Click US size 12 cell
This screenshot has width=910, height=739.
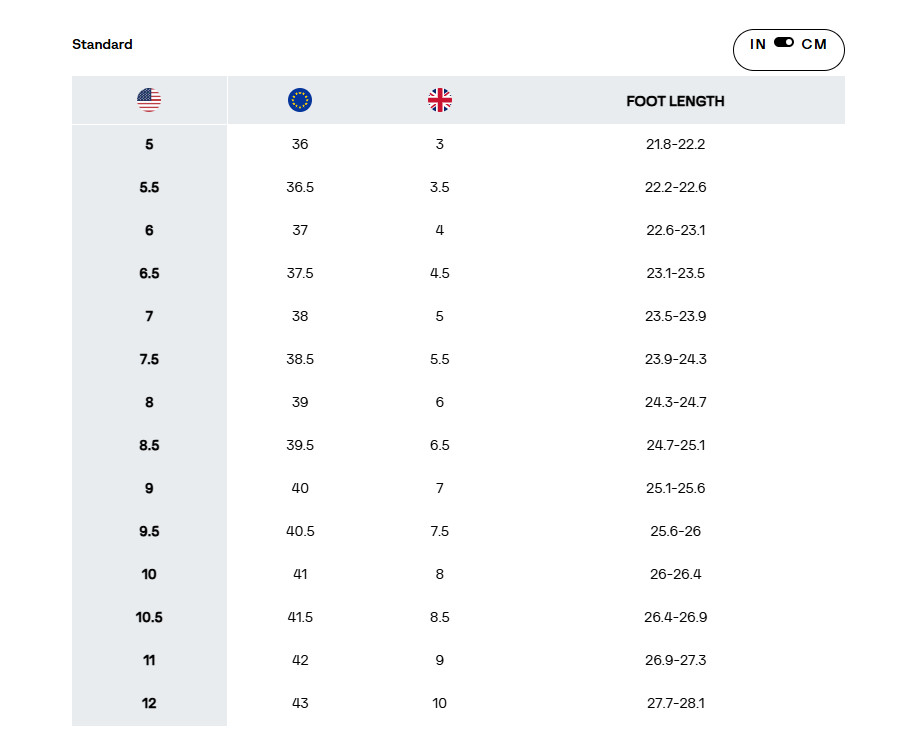tap(149, 703)
